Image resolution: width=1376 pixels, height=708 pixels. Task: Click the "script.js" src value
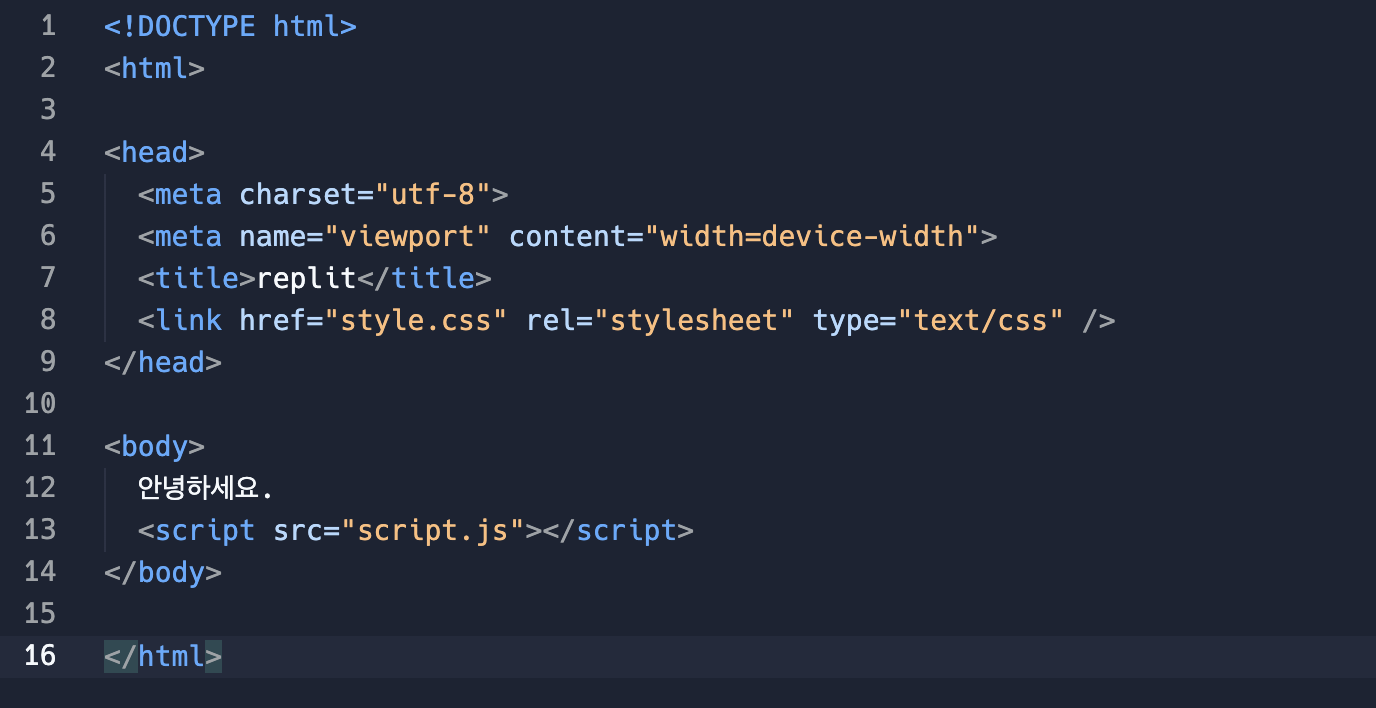point(433,530)
